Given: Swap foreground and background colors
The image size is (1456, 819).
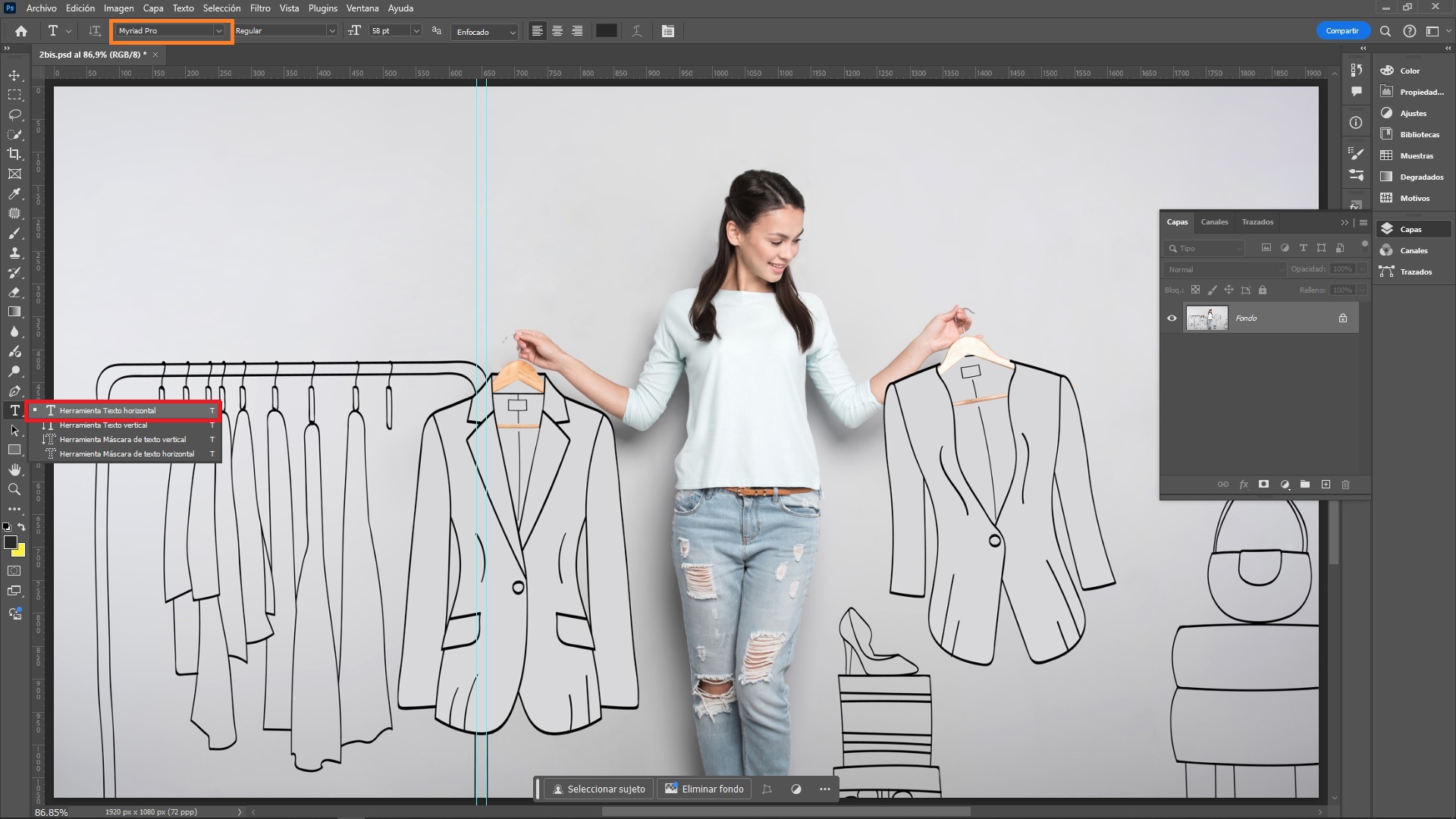Looking at the screenshot, I should pyautogui.click(x=22, y=526).
